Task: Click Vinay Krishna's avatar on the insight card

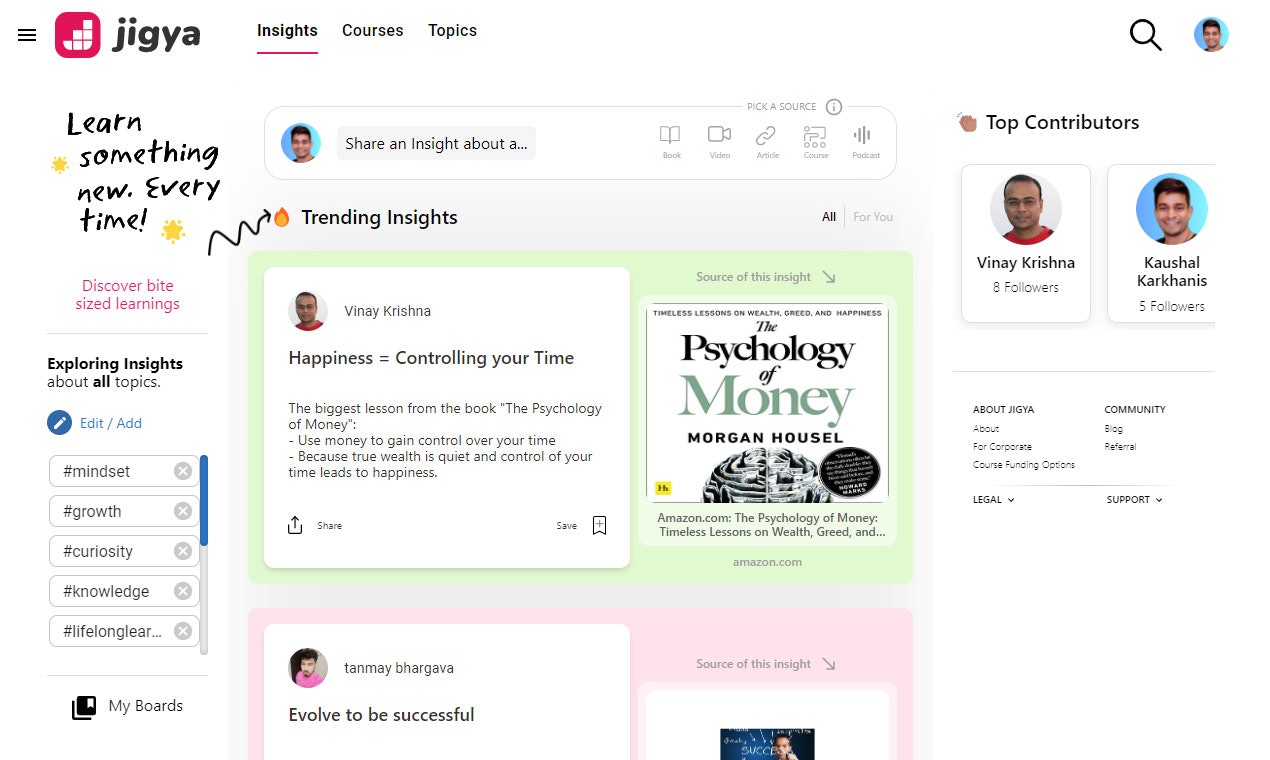Action: [308, 311]
